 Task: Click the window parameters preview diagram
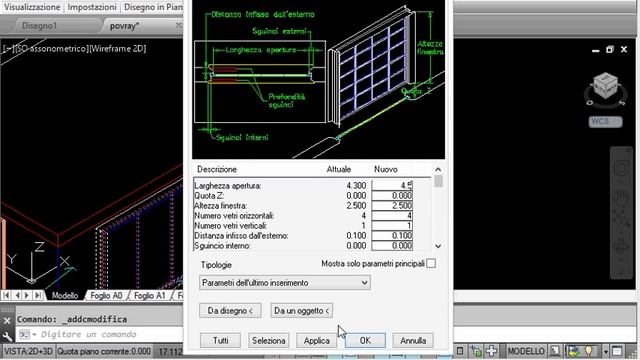pos(318,80)
